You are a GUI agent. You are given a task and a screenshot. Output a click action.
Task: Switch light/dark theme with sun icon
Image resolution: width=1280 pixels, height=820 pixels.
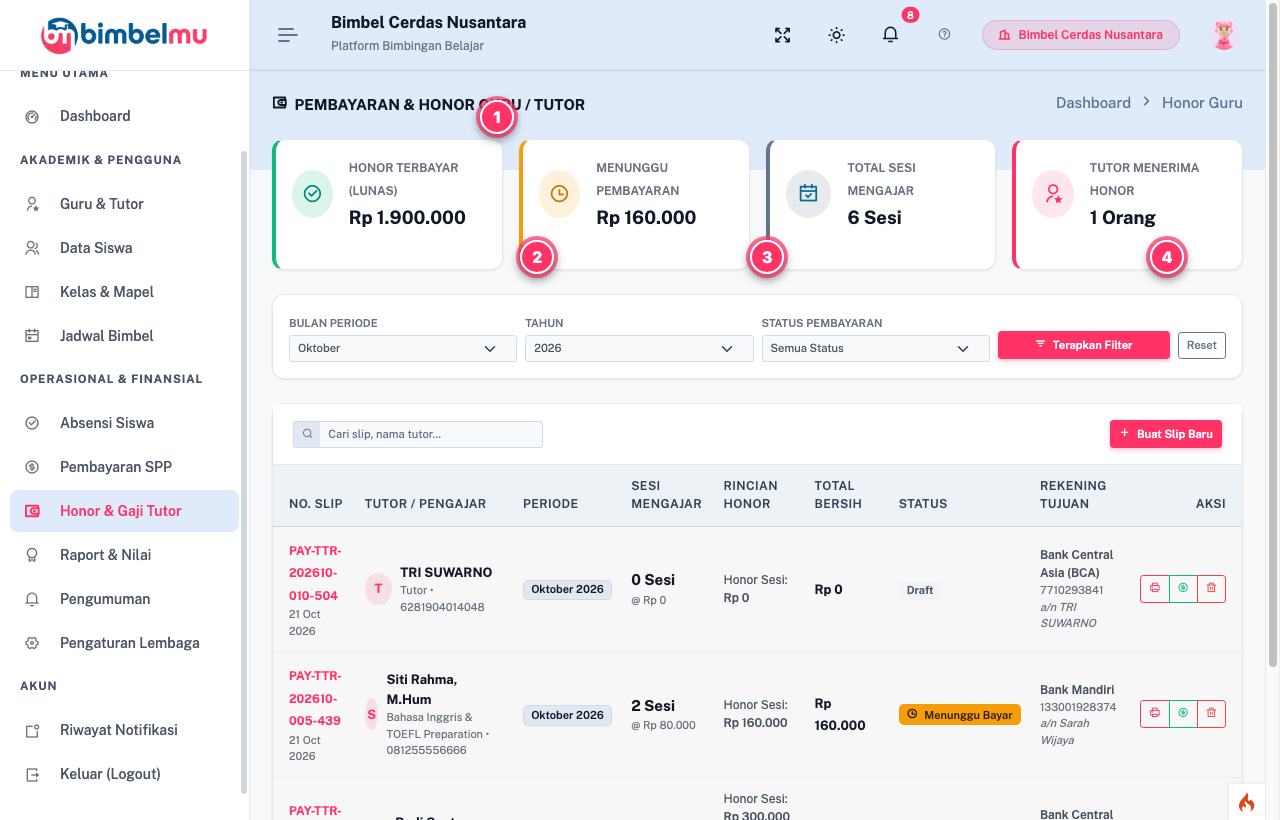click(837, 35)
